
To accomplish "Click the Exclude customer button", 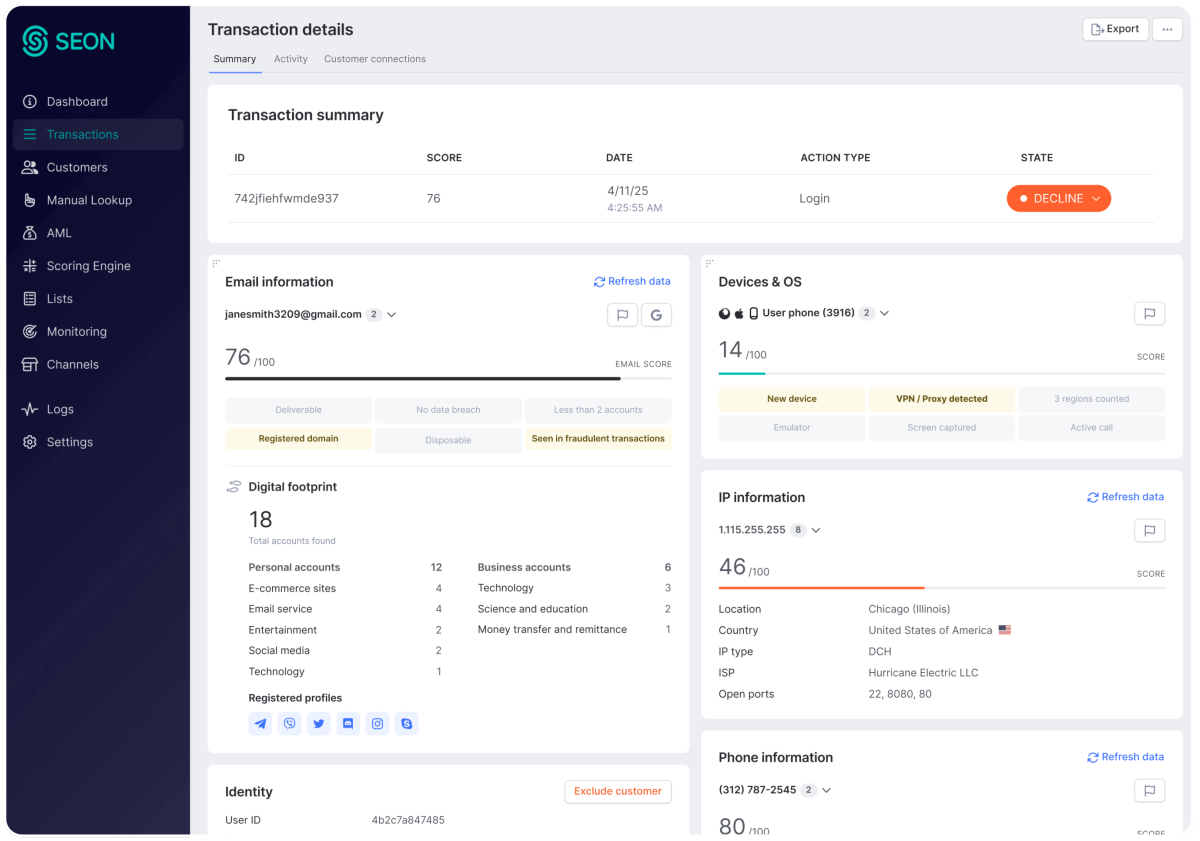I will coord(617,791).
